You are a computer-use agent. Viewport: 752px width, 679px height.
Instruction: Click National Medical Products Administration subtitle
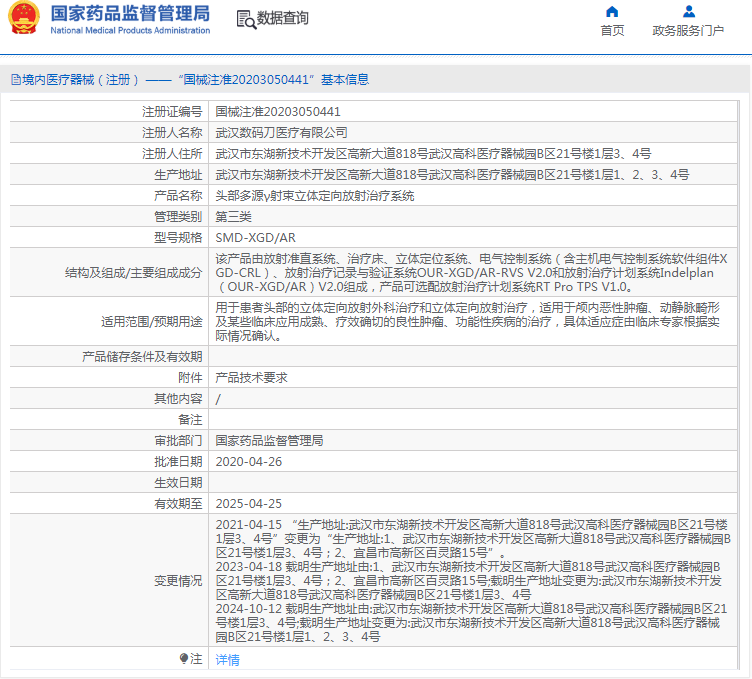[130, 30]
